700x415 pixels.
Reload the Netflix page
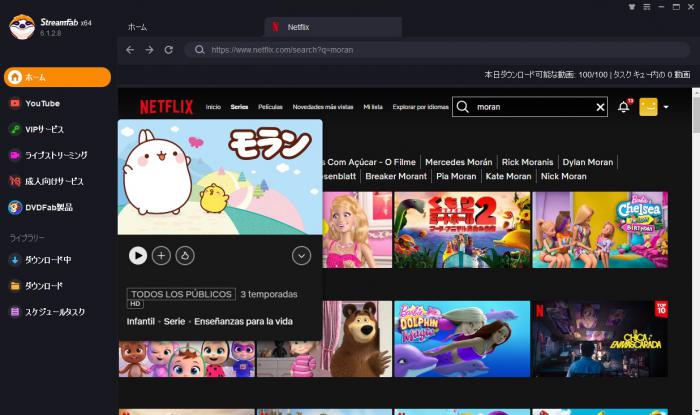169,50
